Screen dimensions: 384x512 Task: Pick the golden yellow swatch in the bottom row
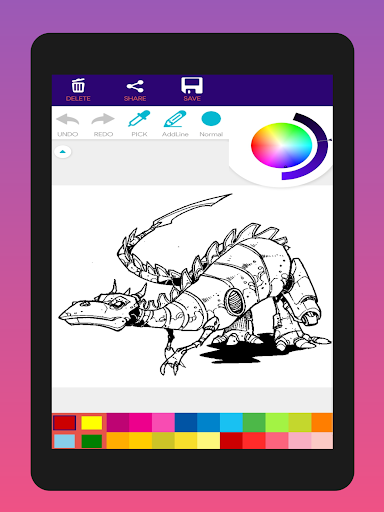pyautogui.click(x=141, y=440)
